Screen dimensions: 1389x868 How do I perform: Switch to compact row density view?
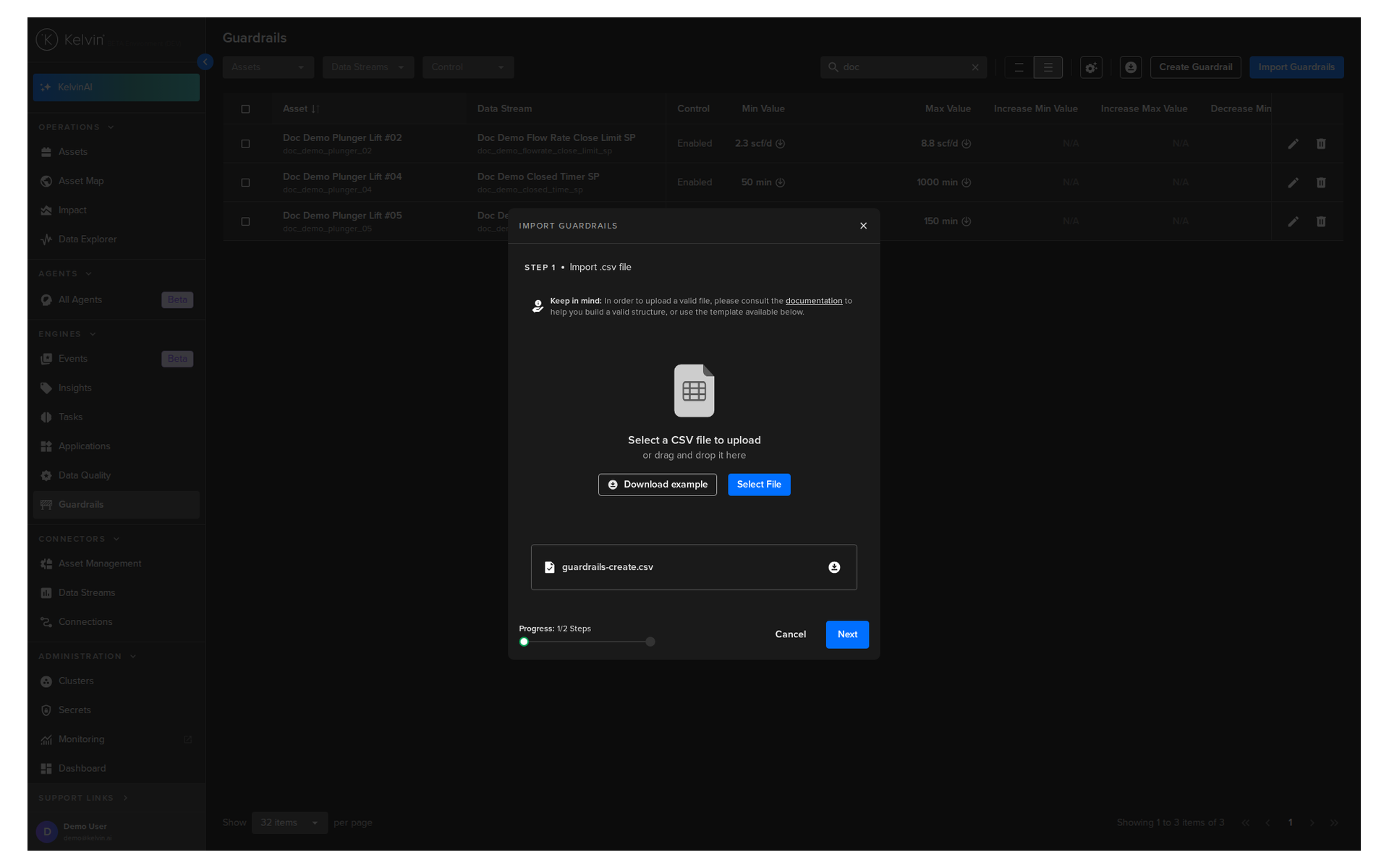[x=1048, y=67]
